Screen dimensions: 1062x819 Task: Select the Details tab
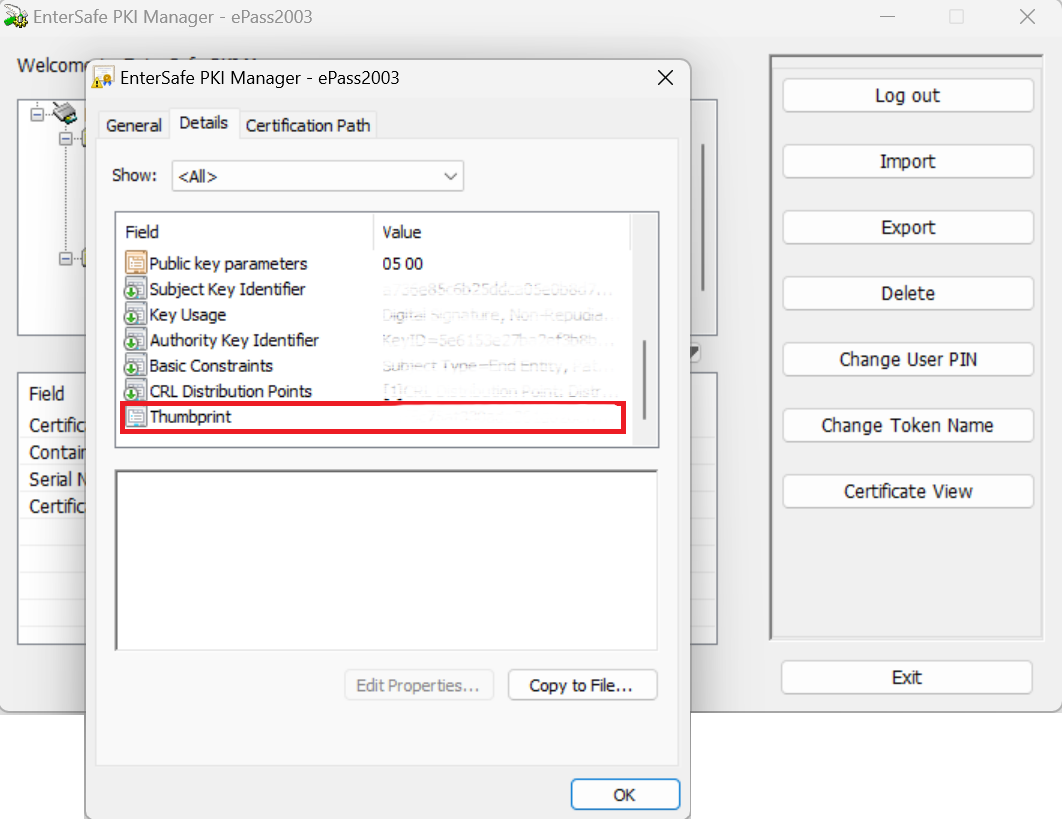pyautogui.click(x=203, y=123)
